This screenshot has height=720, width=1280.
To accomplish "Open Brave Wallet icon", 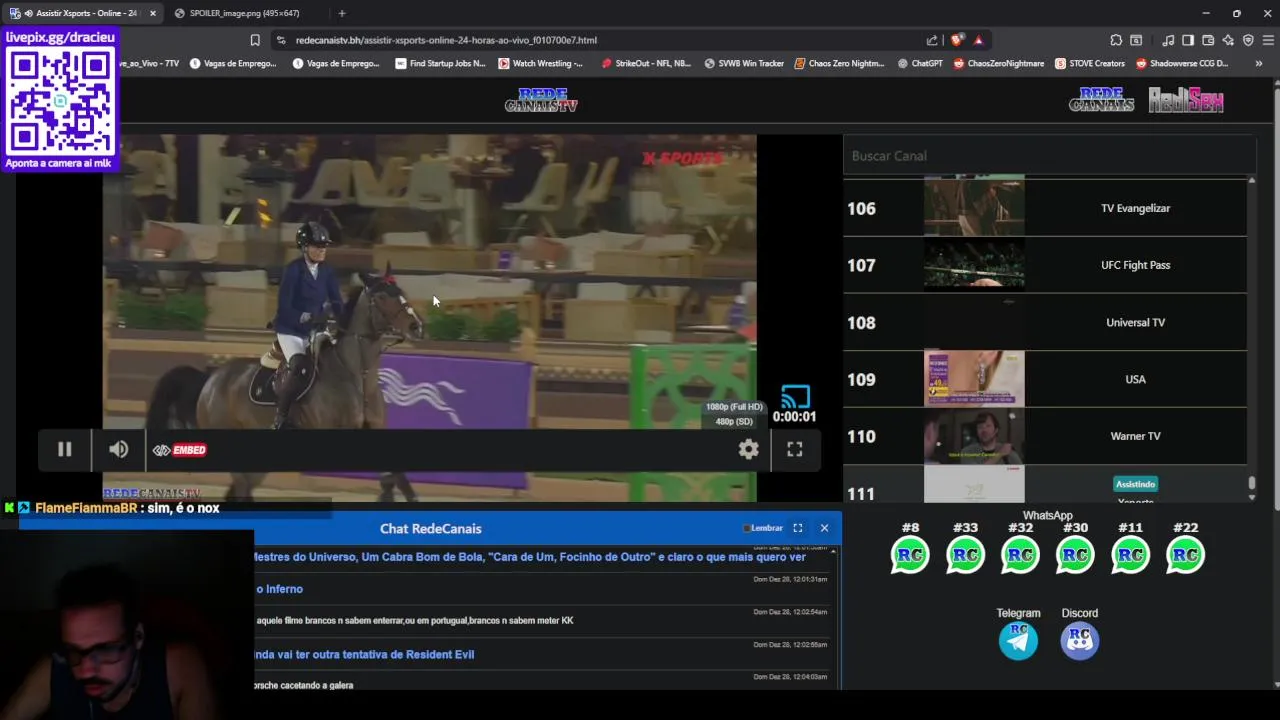I will click(x=1208, y=40).
